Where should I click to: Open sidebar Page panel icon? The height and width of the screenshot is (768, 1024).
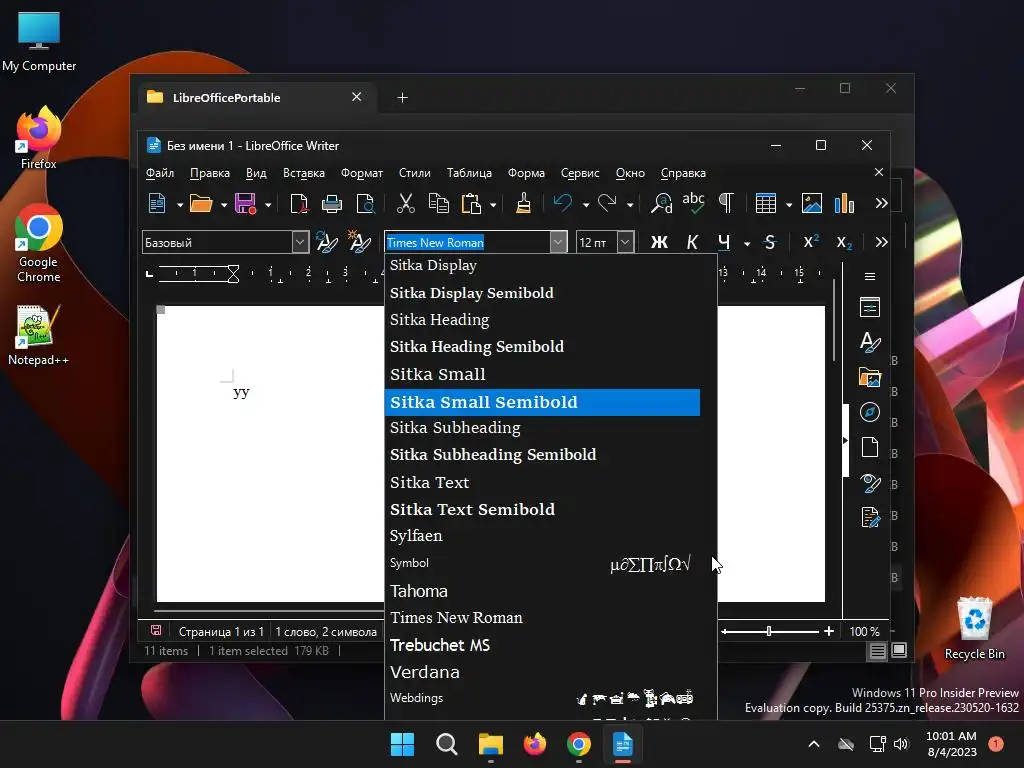click(x=870, y=447)
